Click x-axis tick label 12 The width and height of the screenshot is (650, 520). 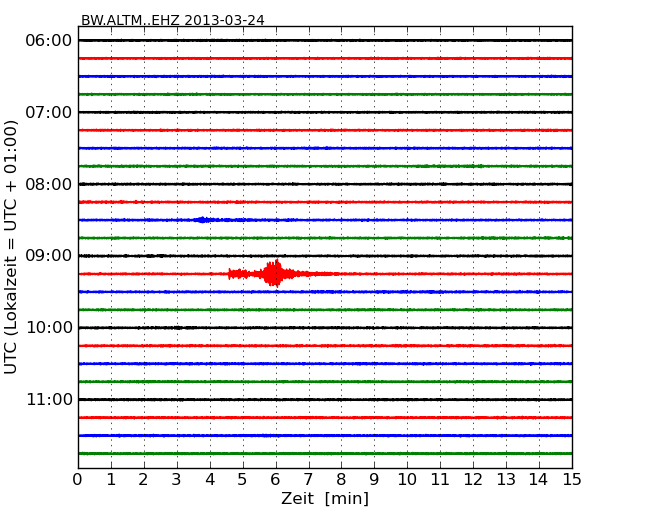(473, 480)
